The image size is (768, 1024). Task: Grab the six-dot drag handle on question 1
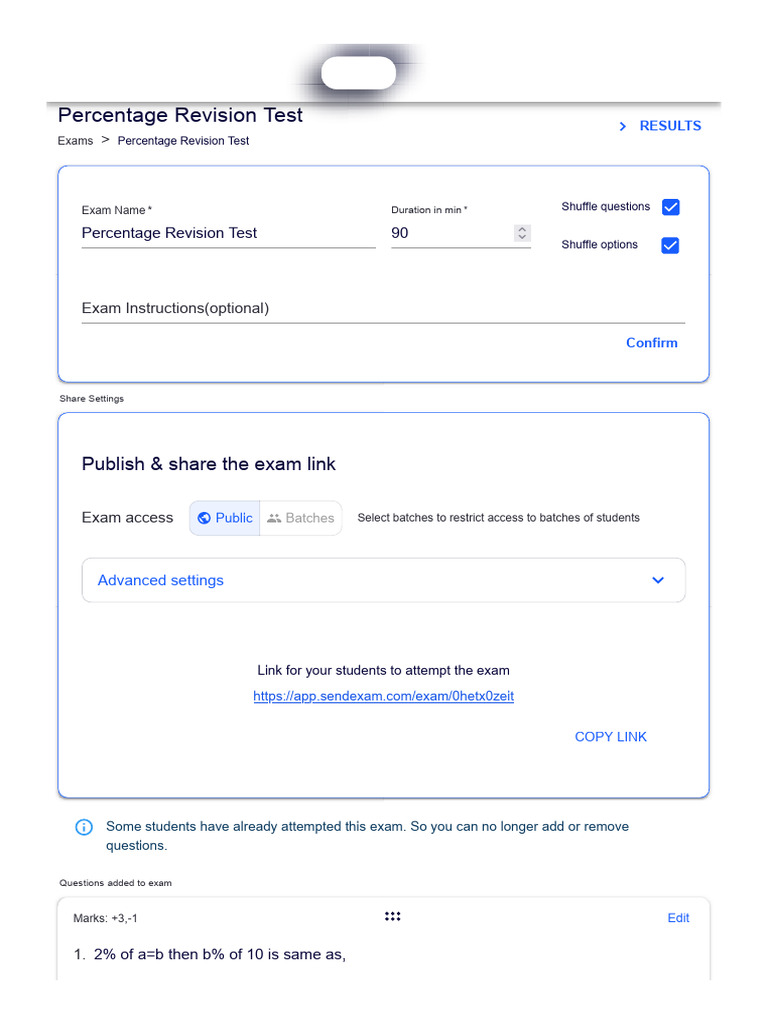coord(392,916)
